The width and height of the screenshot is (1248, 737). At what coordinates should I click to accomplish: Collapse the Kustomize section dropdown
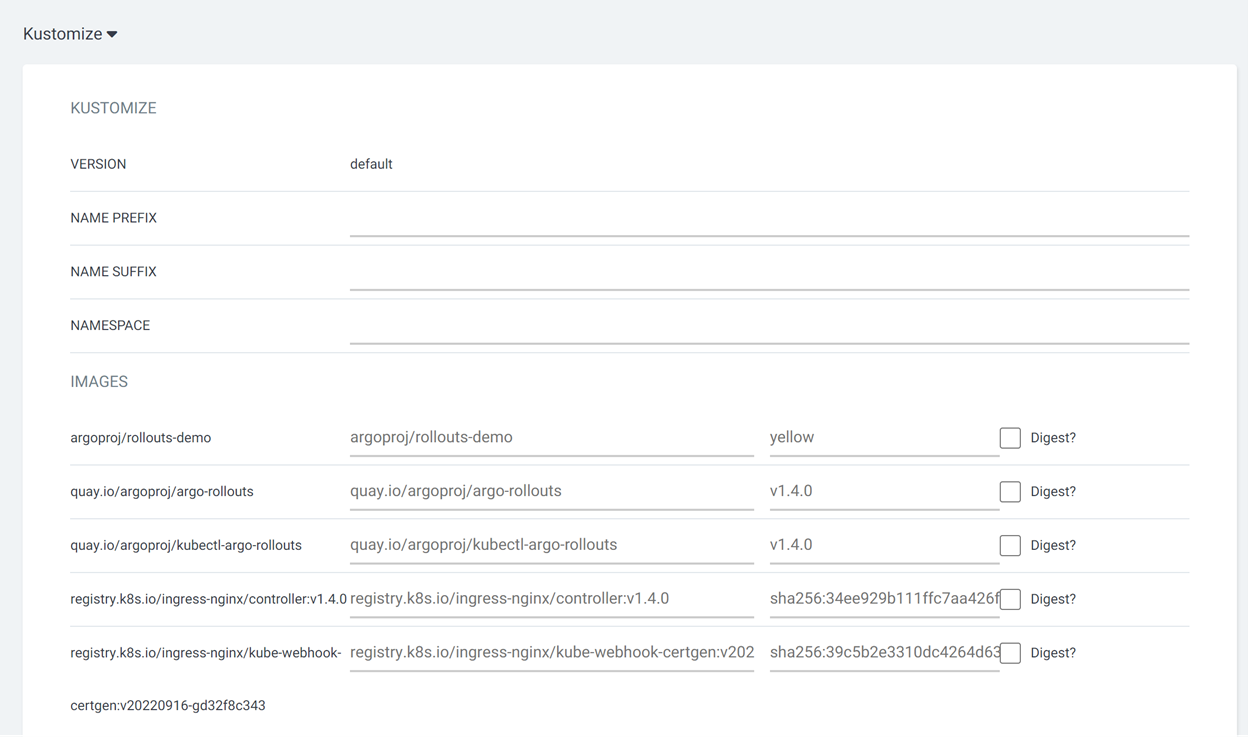(x=70, y=34)
